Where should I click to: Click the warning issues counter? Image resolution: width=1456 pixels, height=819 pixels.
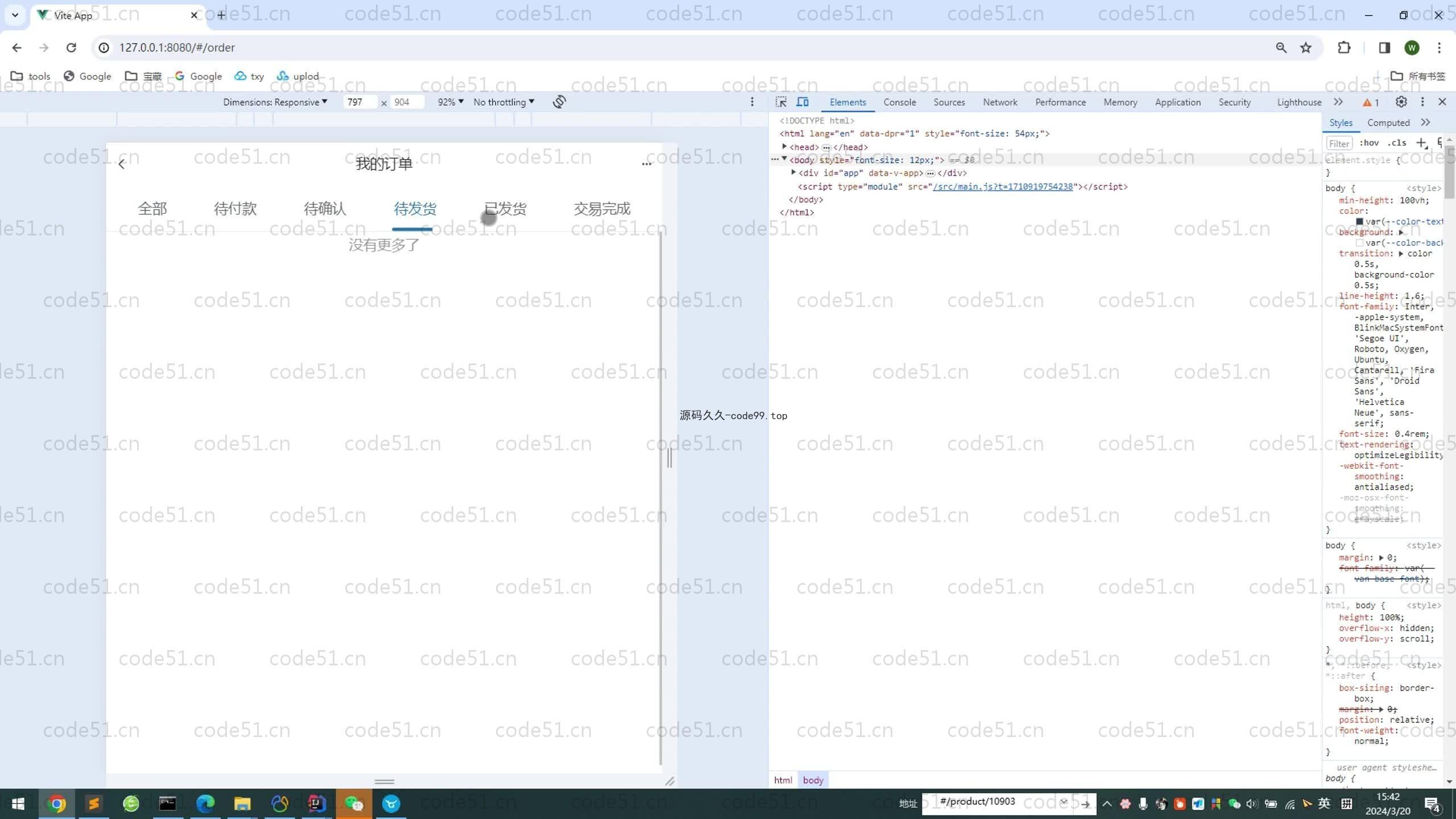1371,102
